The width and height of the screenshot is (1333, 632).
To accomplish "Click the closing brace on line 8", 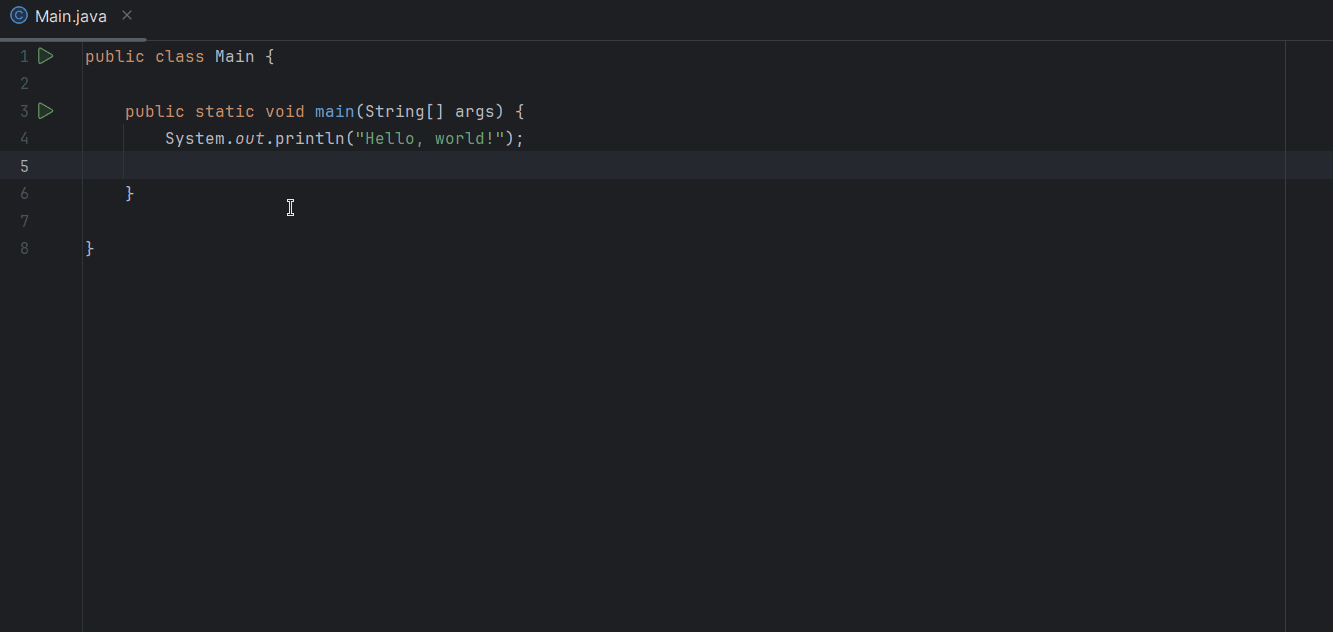I will tap(90, 249).
